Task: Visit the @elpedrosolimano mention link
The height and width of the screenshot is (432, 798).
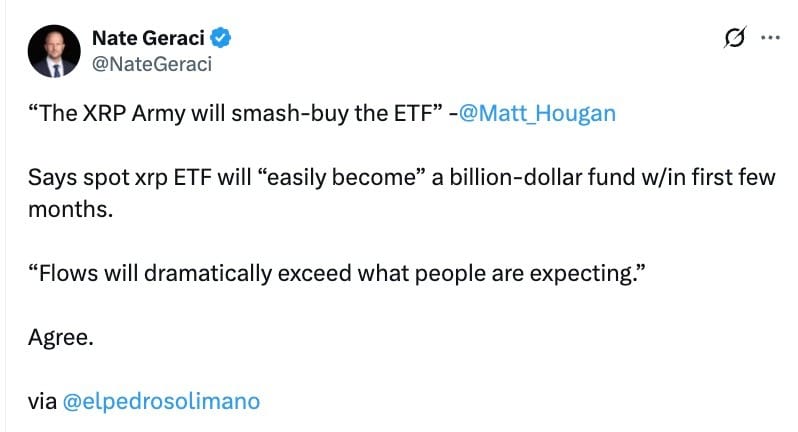Action: pos(161,401)
